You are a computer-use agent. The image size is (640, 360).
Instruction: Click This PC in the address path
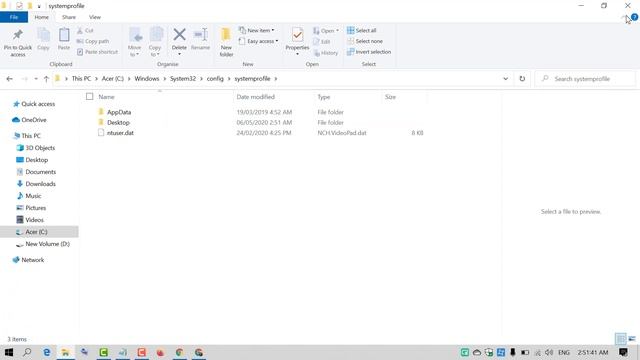point(81,79)
